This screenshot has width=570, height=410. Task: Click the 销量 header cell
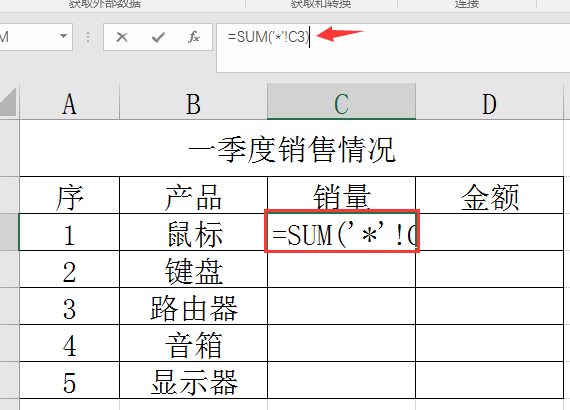coord(341,196)
